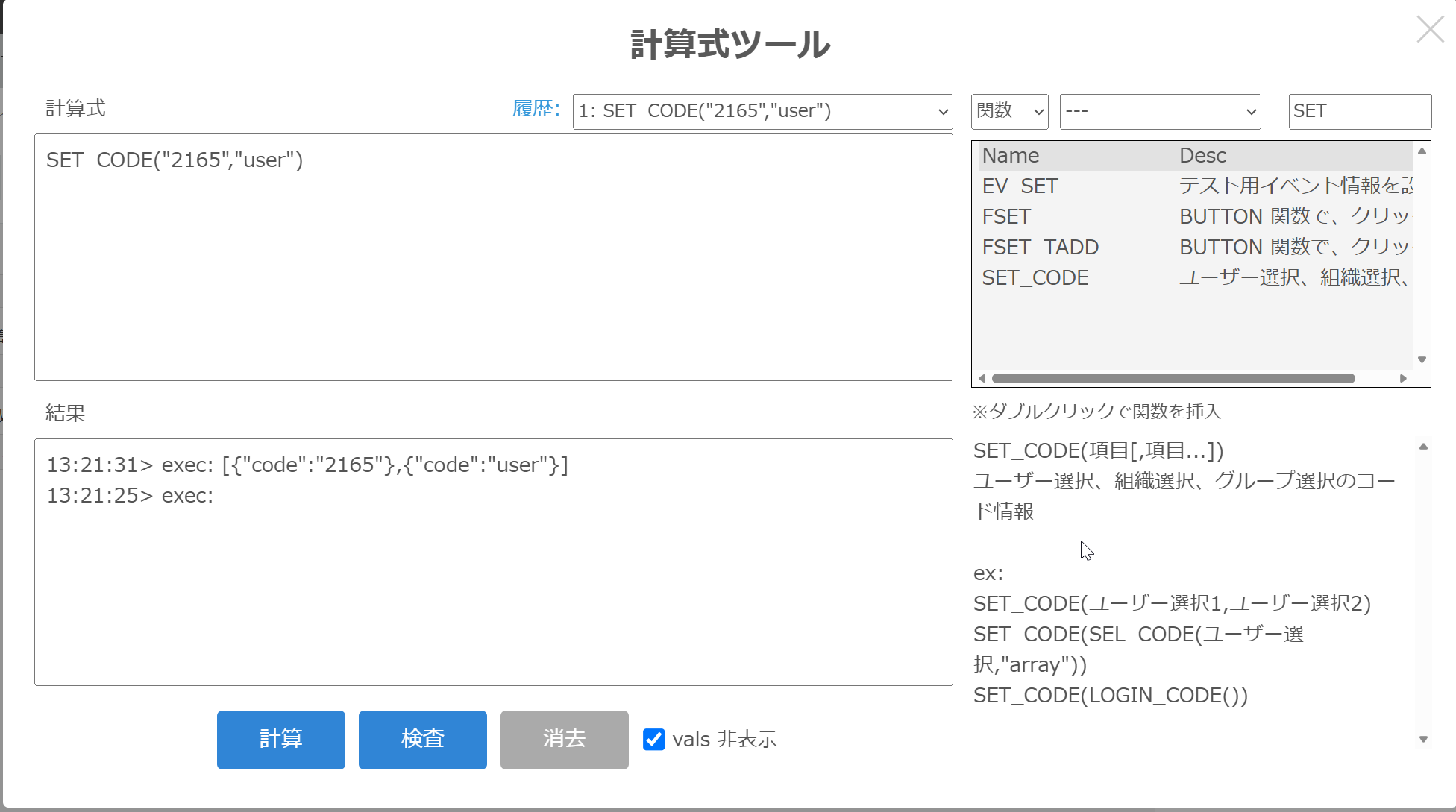Screen dimensions: 1456x812
Task: Select FSET_TADD function row
Action: 1040,247
